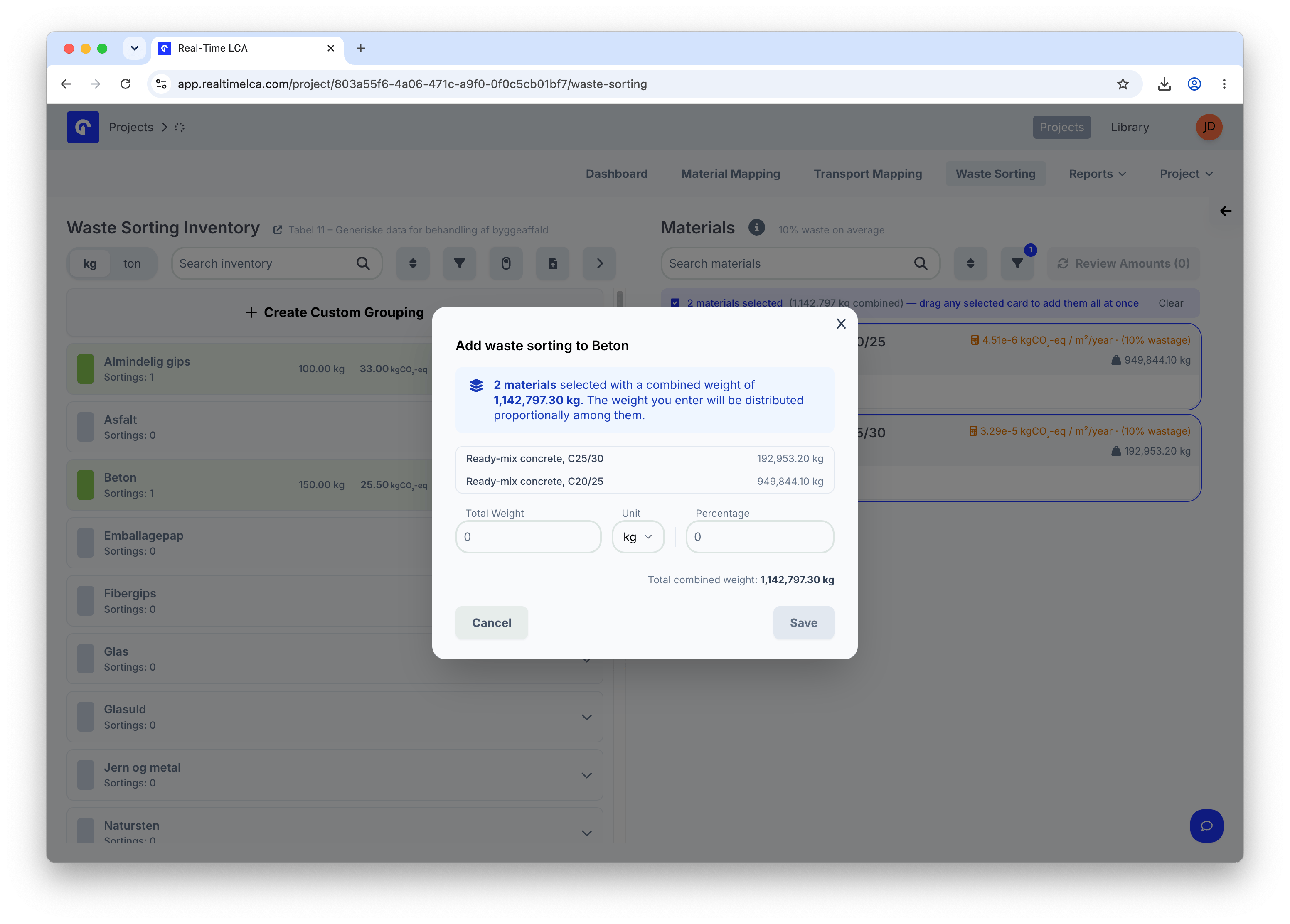
Task: Open the Projects breadcrumb link
Action: (131, 127)
